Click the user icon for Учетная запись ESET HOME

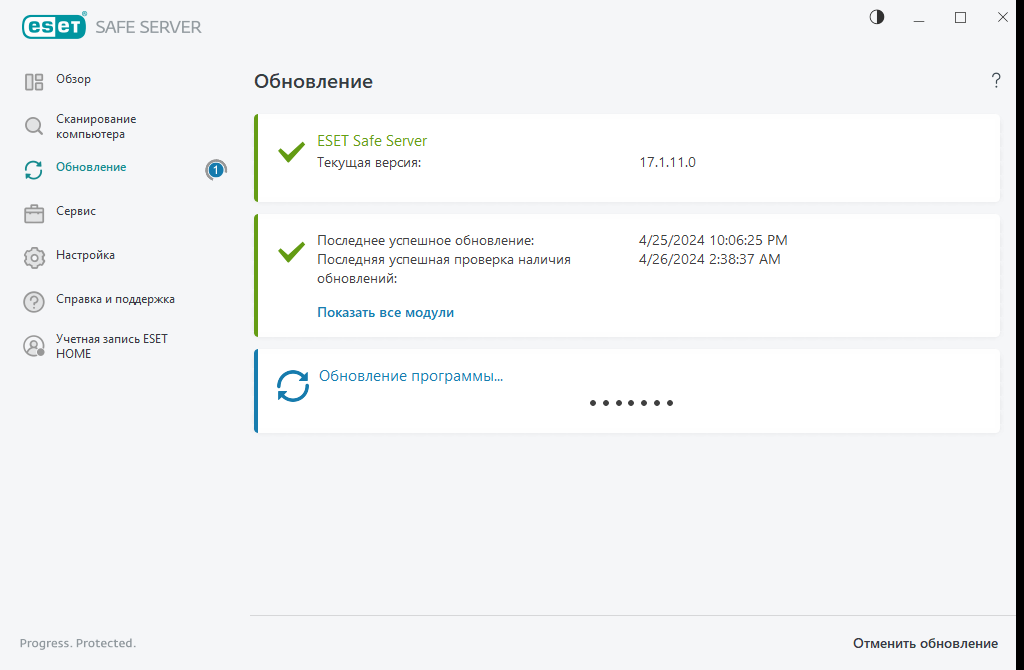34,346
